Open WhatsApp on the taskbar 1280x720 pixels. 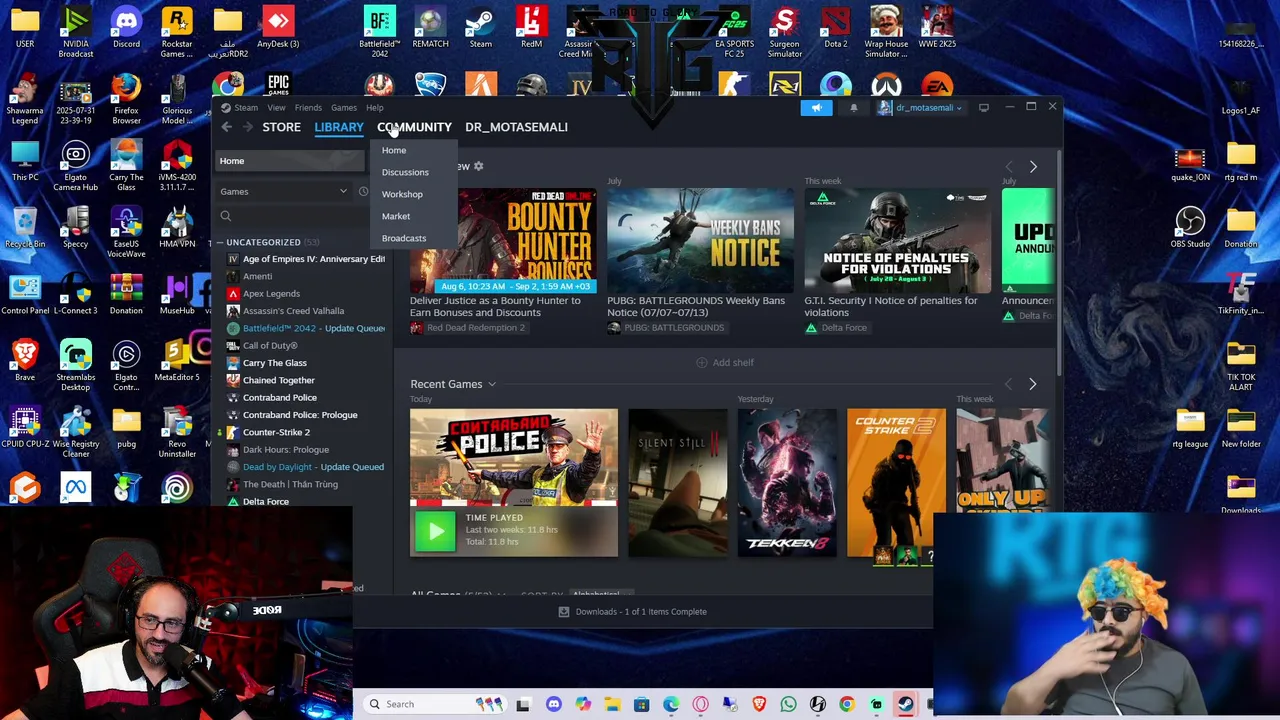[x=788, y=704]
